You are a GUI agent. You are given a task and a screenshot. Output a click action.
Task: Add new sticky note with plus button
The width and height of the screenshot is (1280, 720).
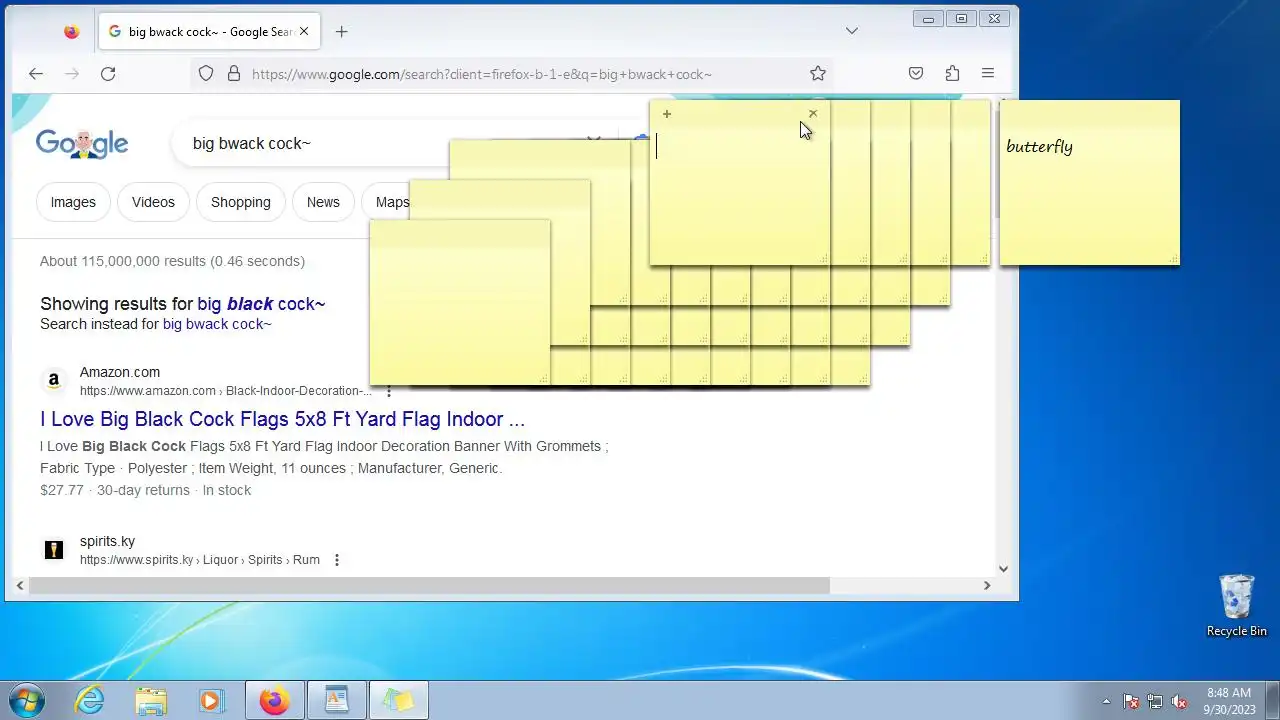coord(667,114)
